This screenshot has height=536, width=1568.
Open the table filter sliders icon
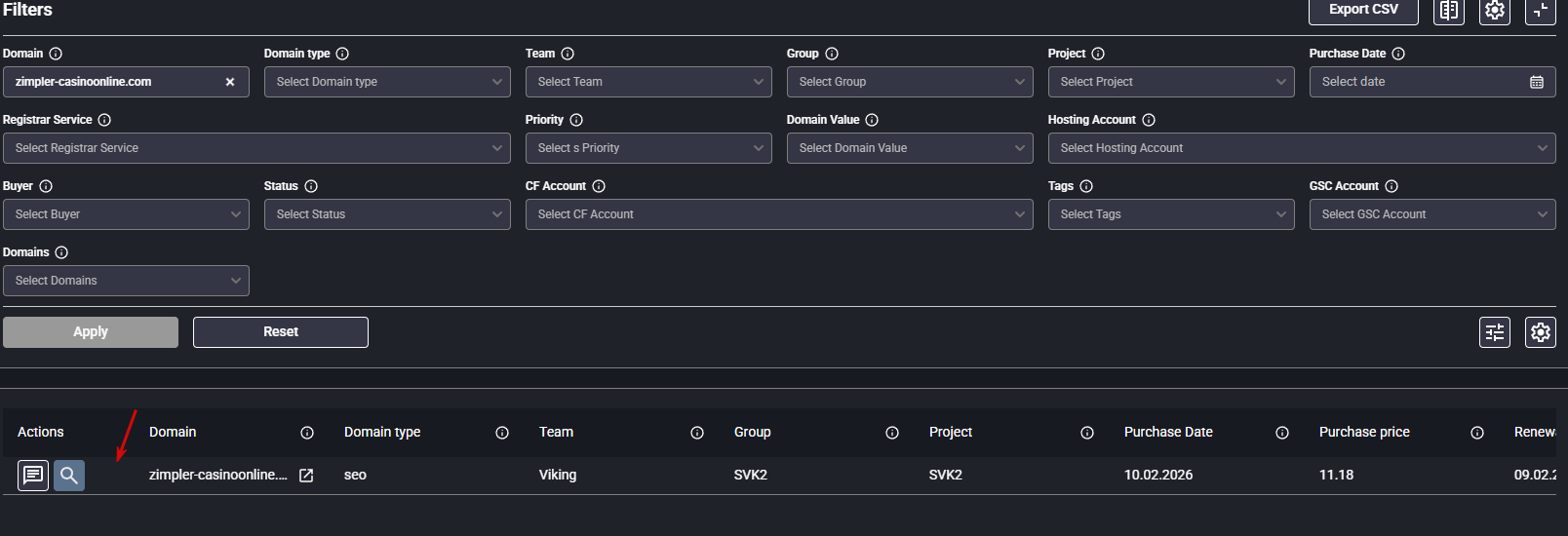pyautogui.click(x=1494, y=332)
